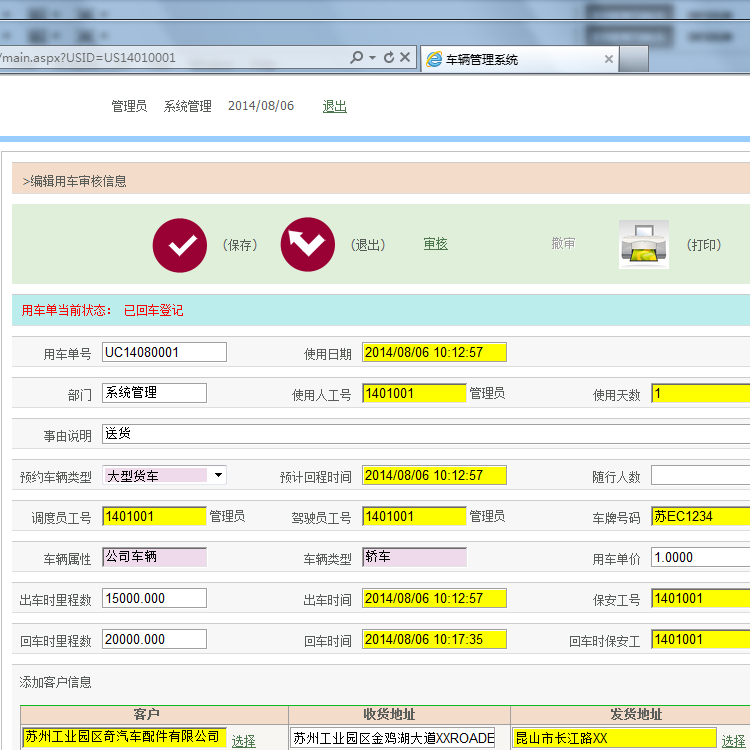Click the search magnifier in address bar

click(356, 57)
